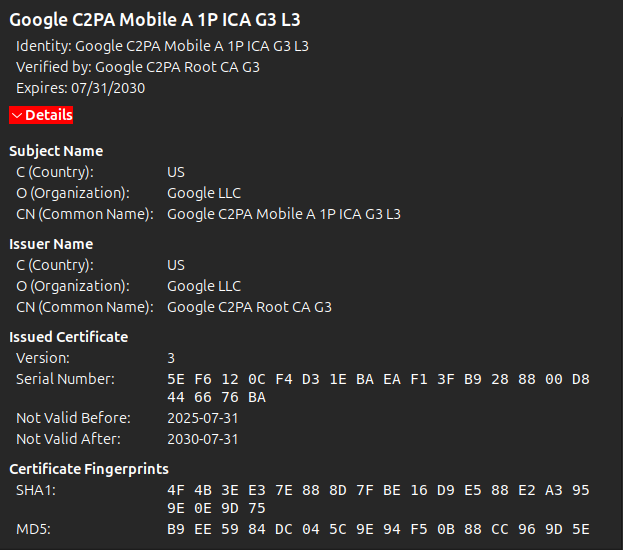Select the Verified by line

tap(138, 67)
